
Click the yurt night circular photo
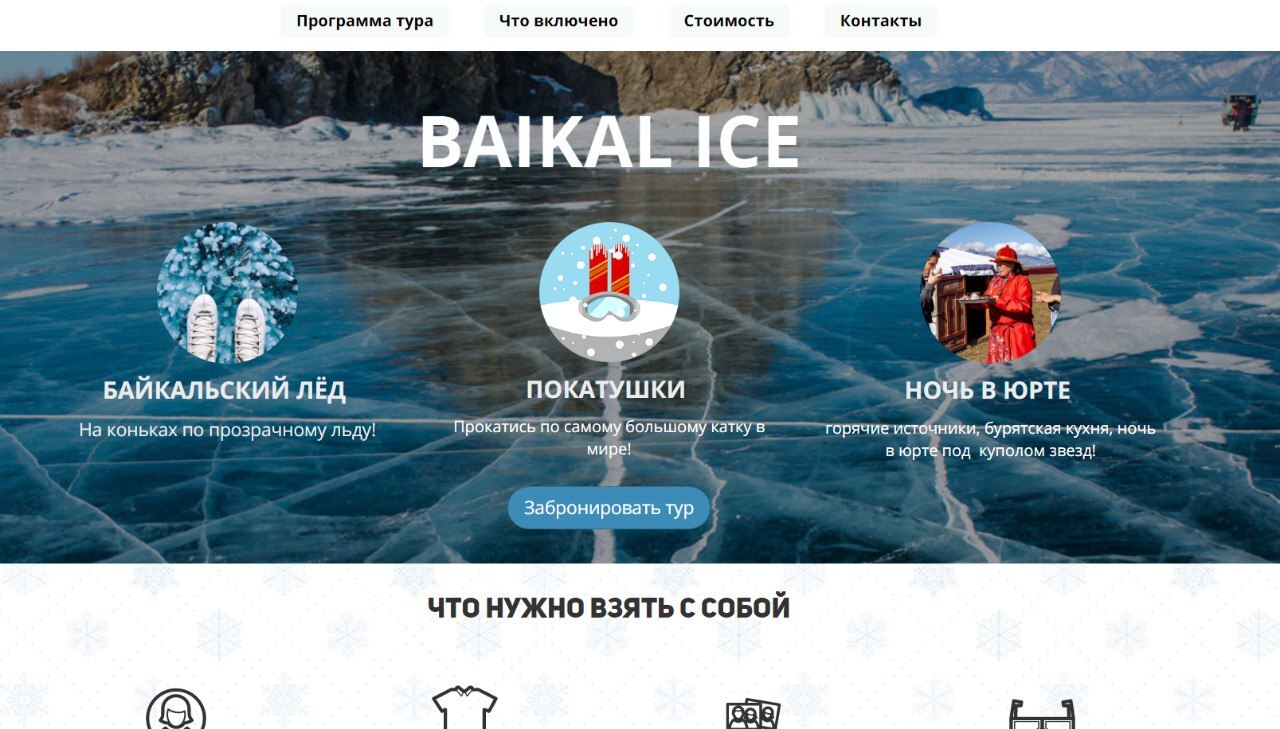[991, 292]
